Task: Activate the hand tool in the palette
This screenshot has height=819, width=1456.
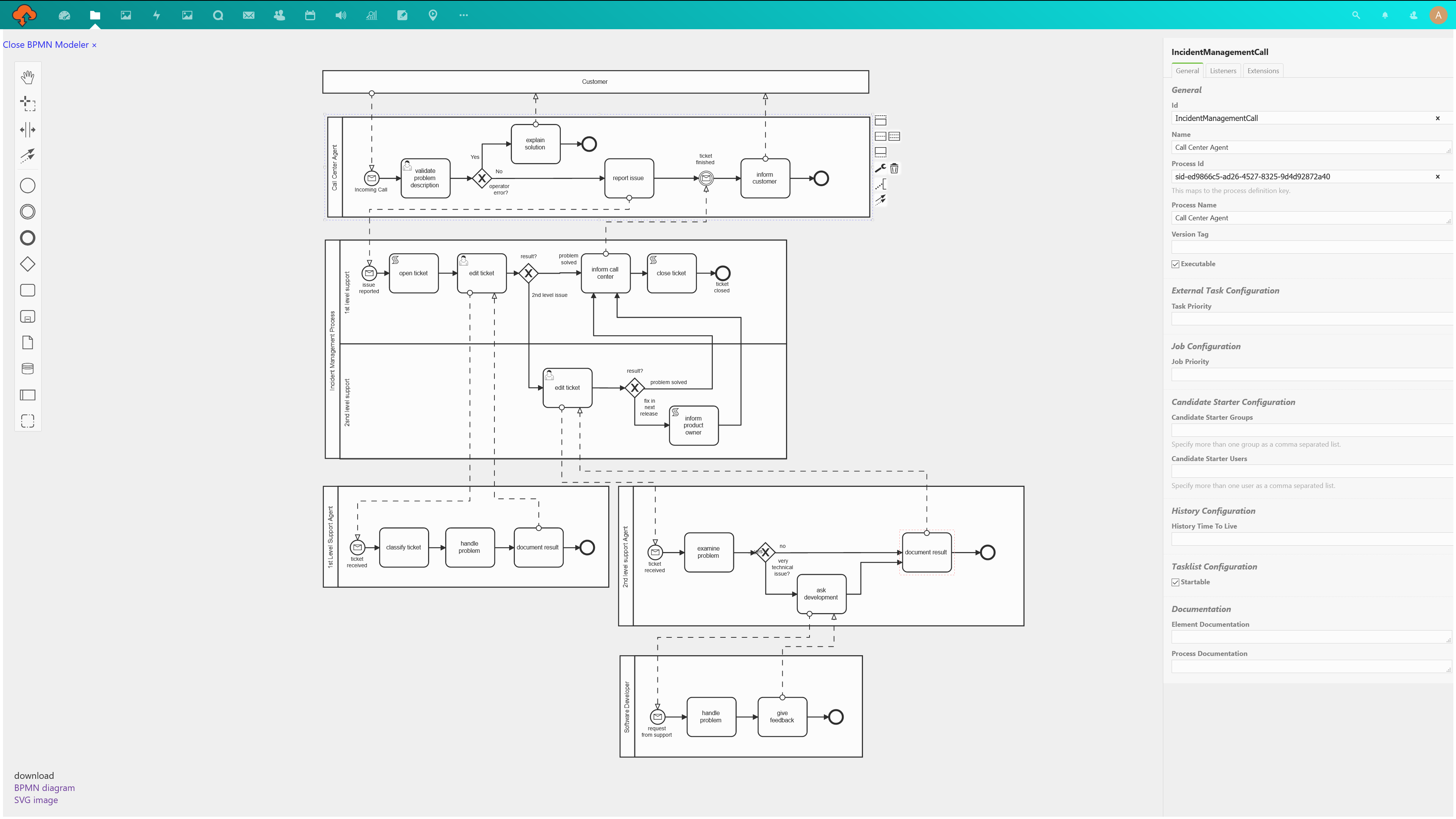Action: pos(27,77)
